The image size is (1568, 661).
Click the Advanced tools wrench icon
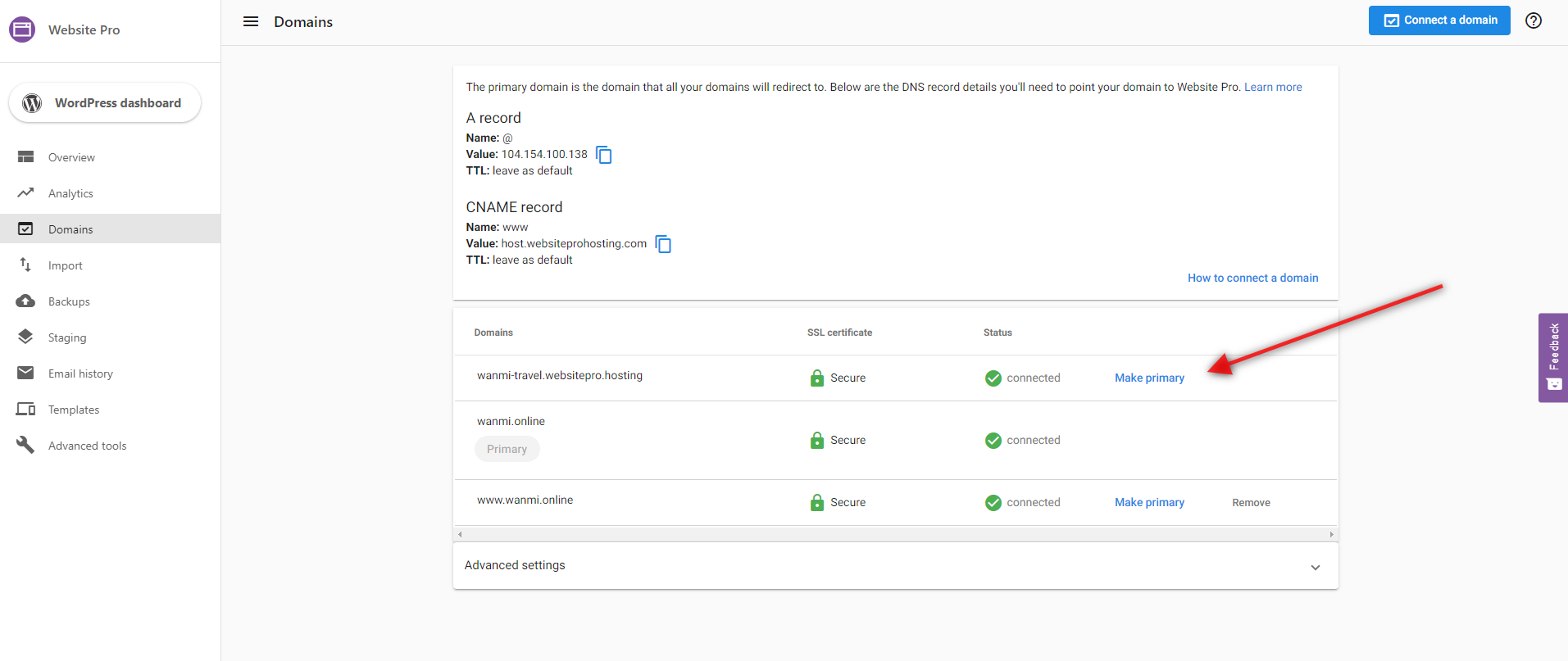[x=25, y=445]
